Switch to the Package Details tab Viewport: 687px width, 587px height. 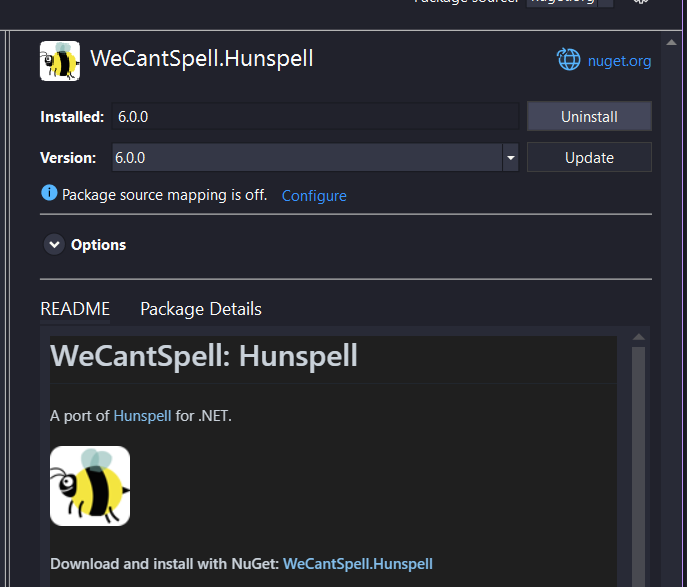tap(201, 309)
